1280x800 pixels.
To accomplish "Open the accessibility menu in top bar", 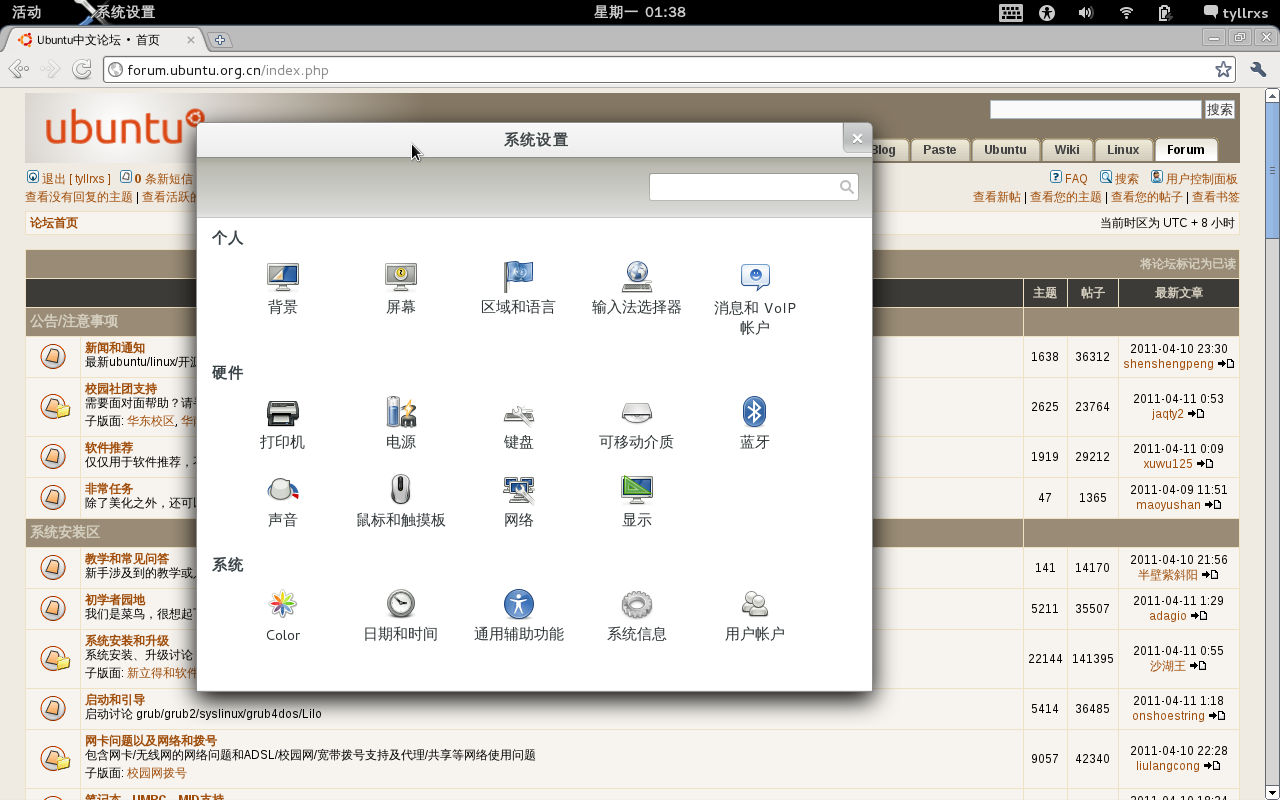I will [x=1047, y=12].
